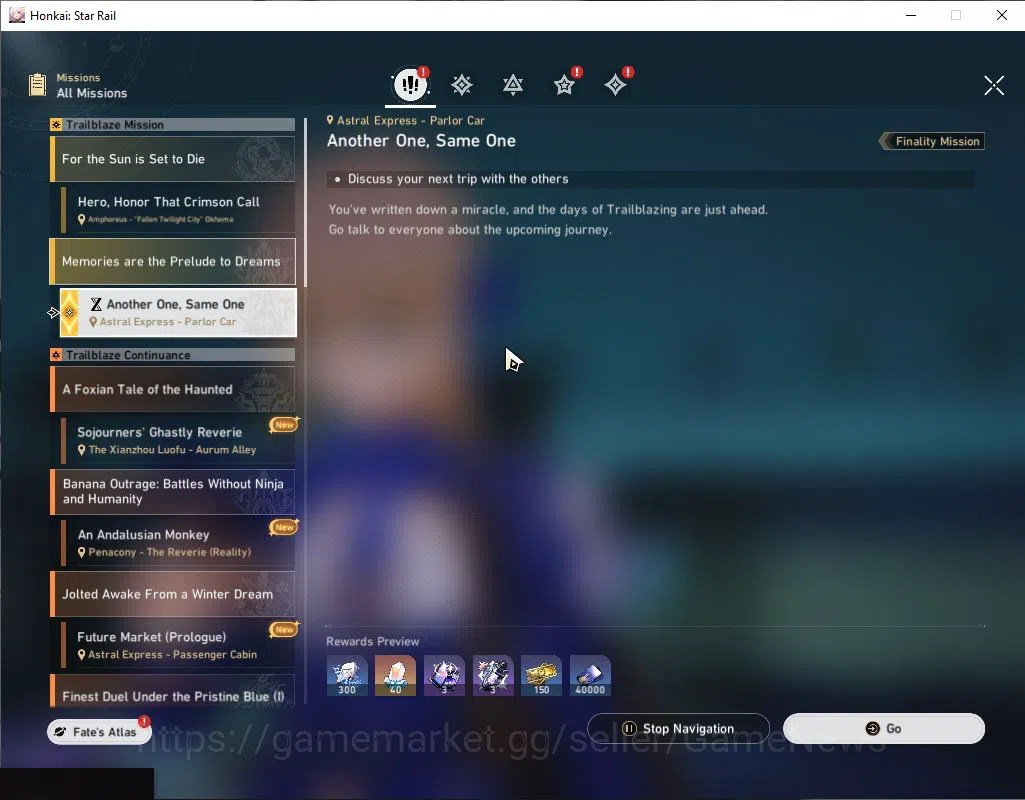Viewport: 1025px width, 800px height.
Task: View the 150 gold reward item icon
Action: pos(541,676)
